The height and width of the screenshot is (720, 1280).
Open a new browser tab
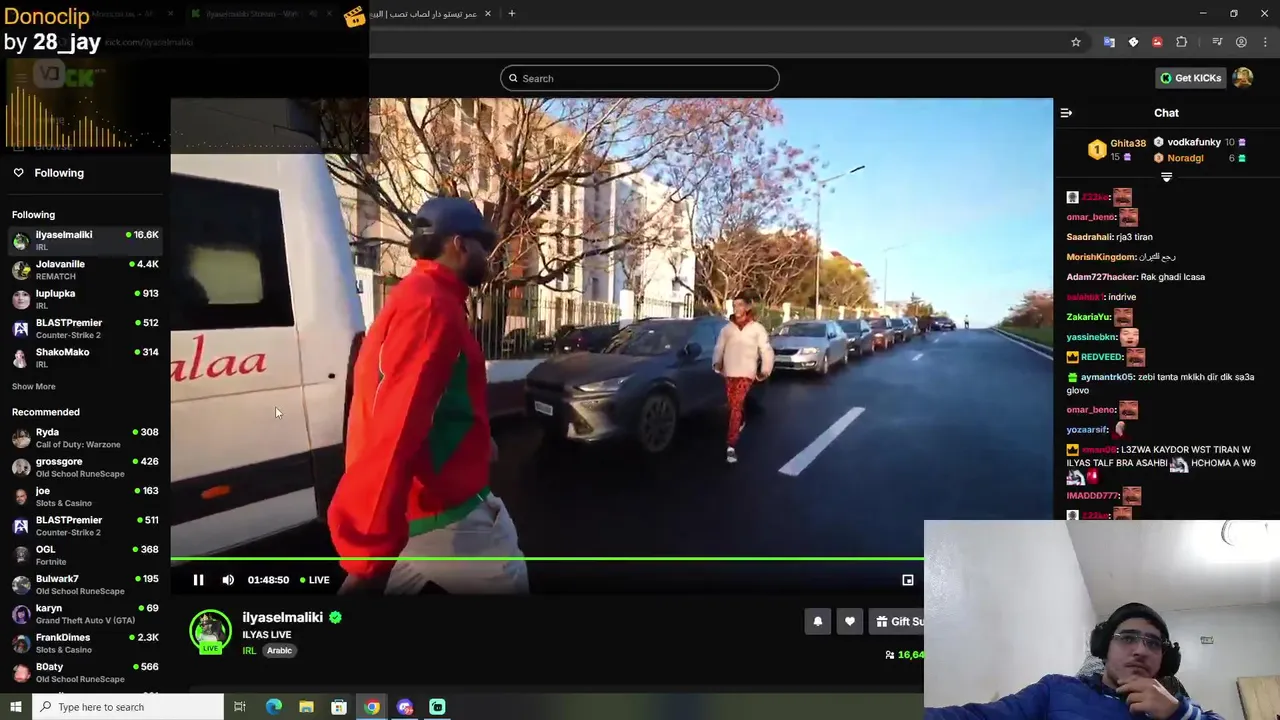(511, 13)
